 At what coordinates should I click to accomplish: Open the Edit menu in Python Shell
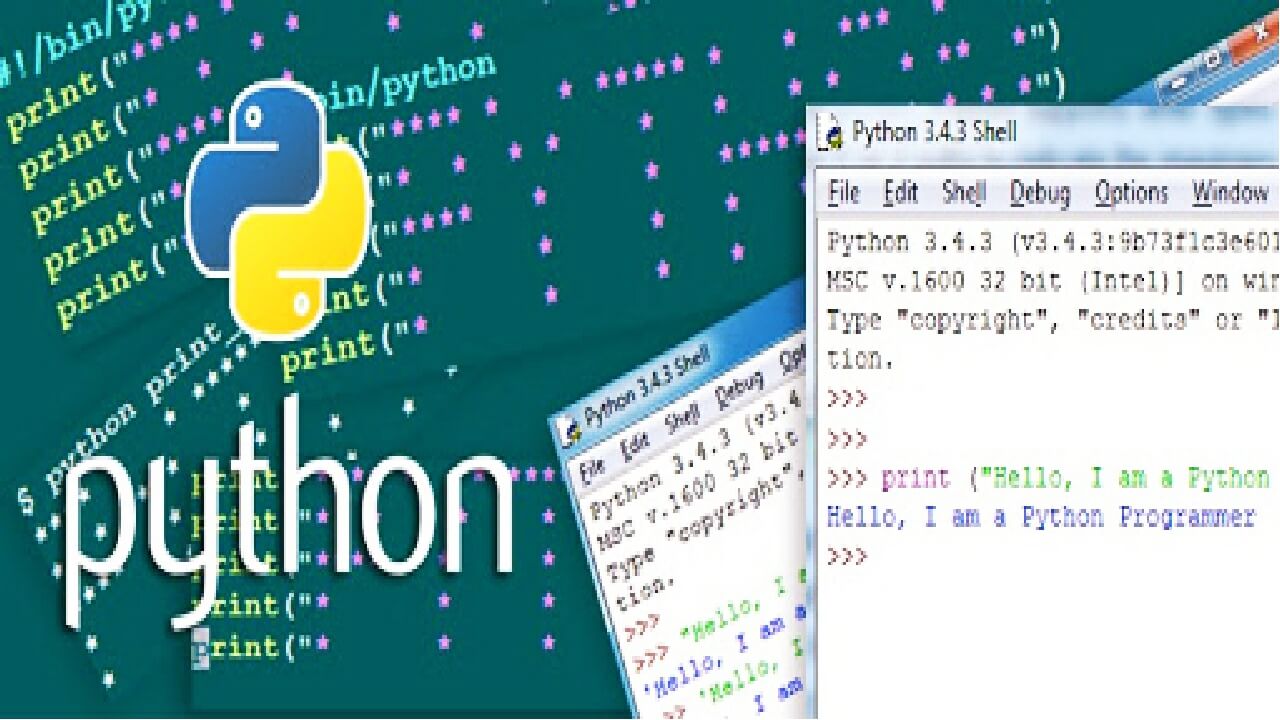[900, 192]
